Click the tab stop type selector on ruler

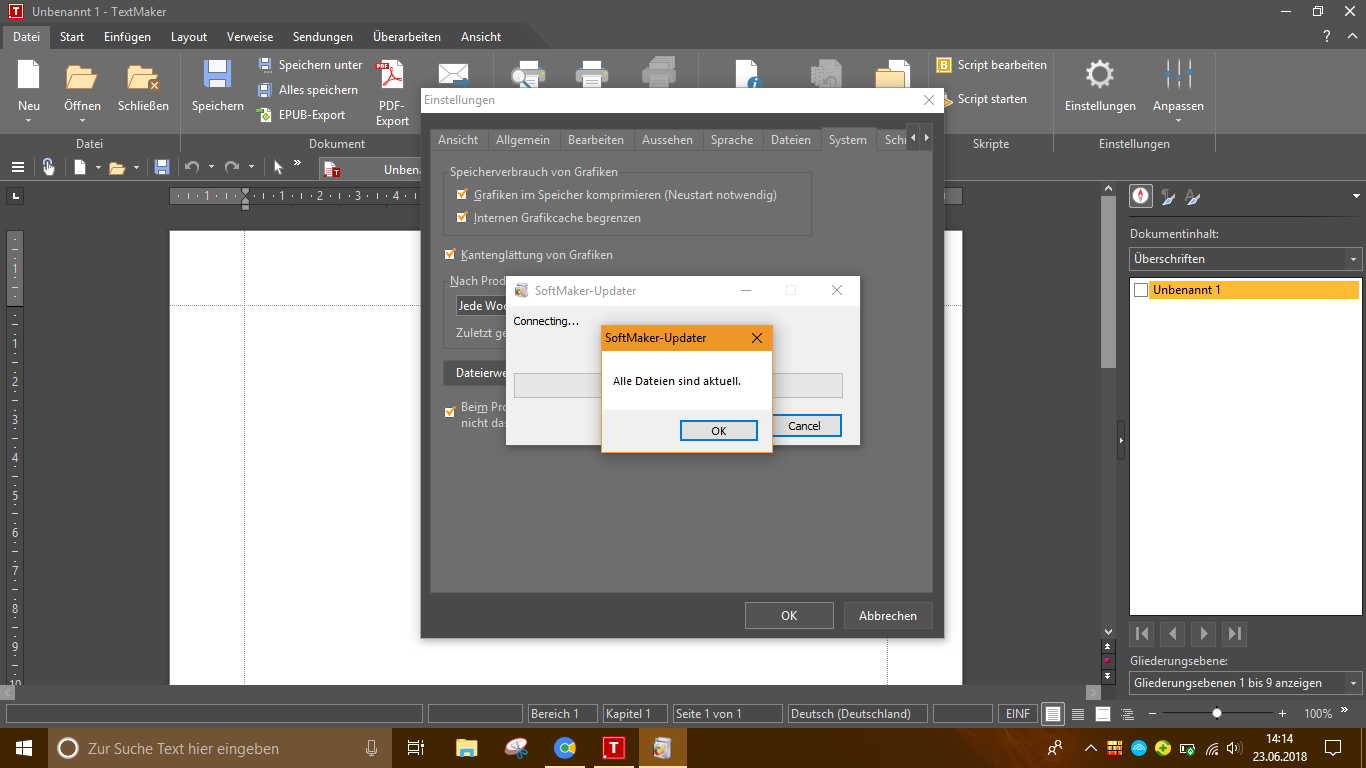click(15, 196)
